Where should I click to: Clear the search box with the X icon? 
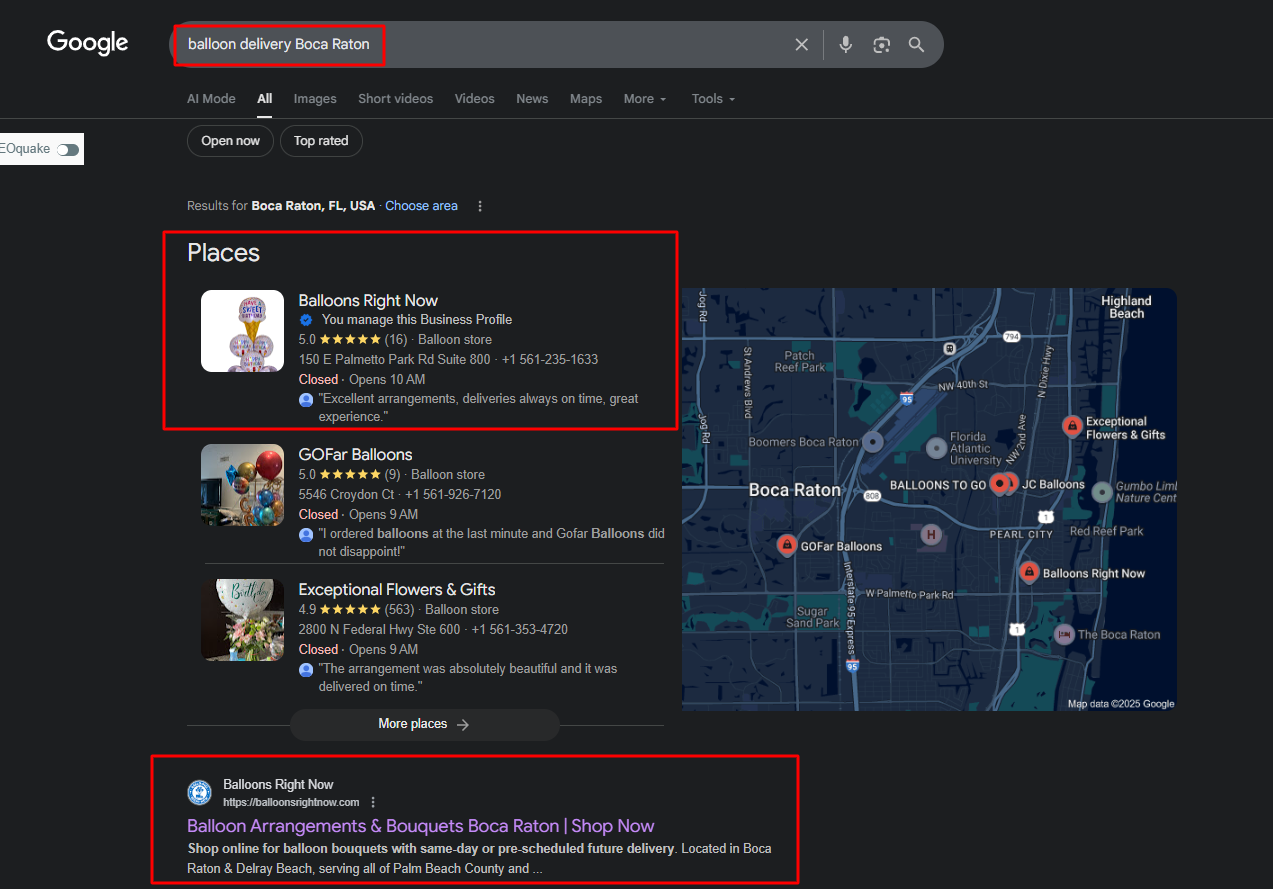tap(801, 45)
